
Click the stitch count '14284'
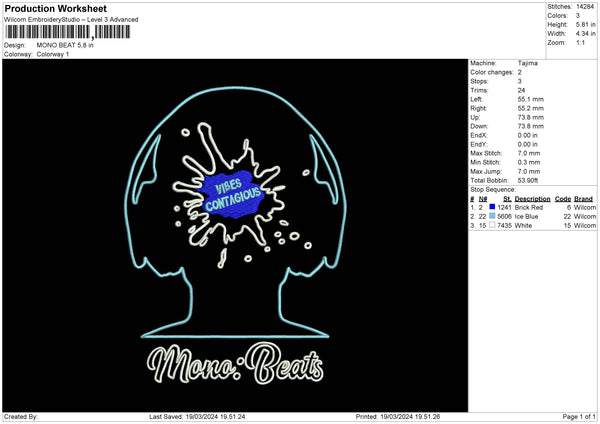coord(585,7)
